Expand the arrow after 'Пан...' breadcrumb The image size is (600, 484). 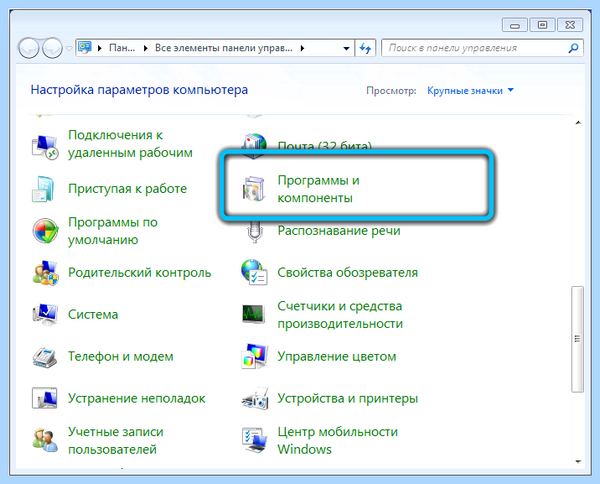(145, 48)
